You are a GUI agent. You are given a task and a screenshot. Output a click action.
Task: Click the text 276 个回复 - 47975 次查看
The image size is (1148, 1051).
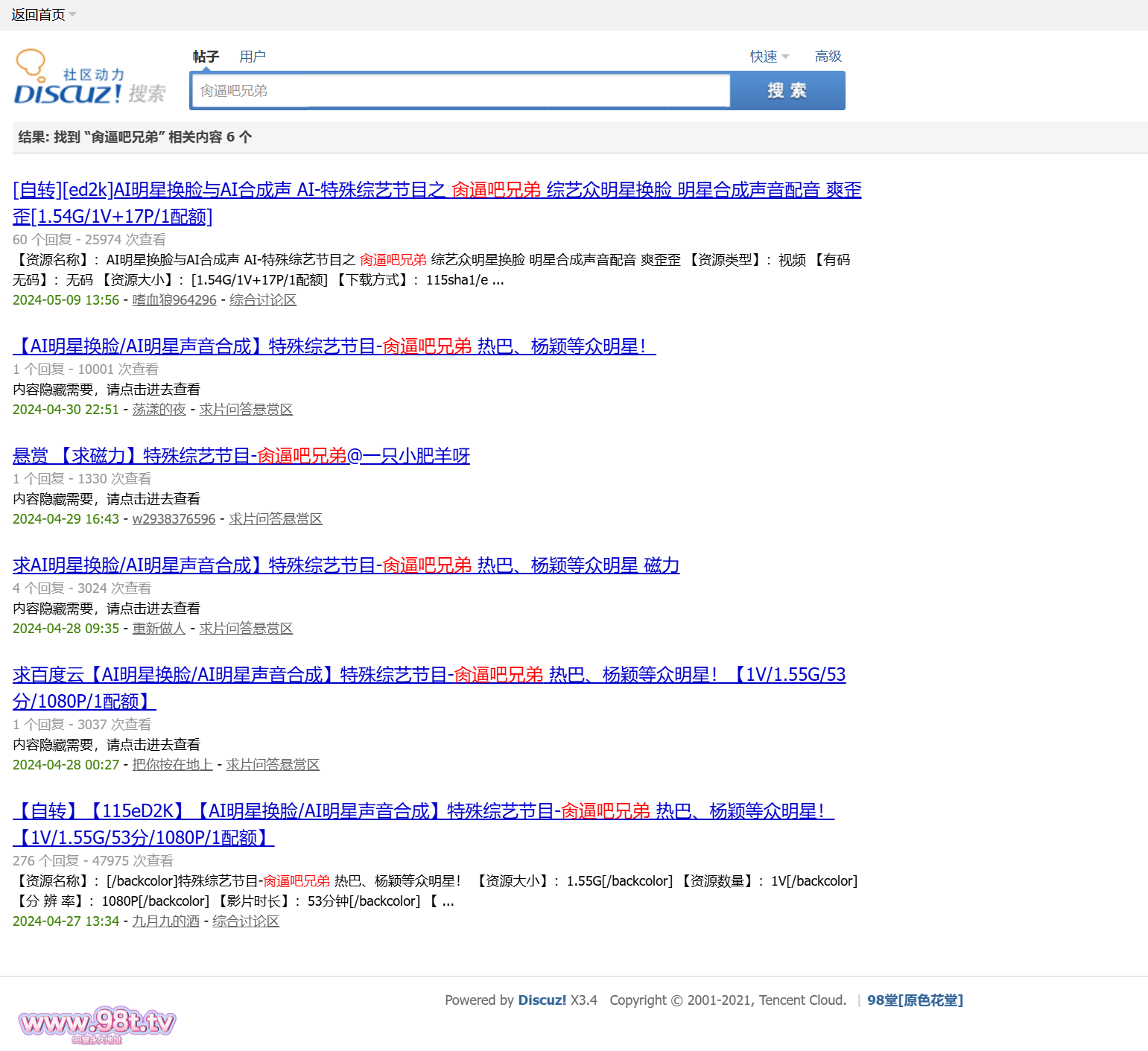coord(93,861)
